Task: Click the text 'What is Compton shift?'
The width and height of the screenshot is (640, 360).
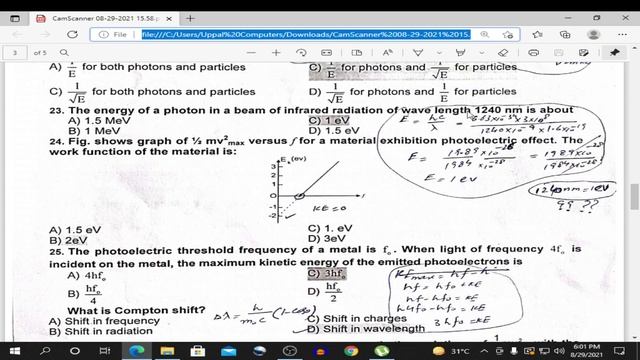Action: (136, 310)
